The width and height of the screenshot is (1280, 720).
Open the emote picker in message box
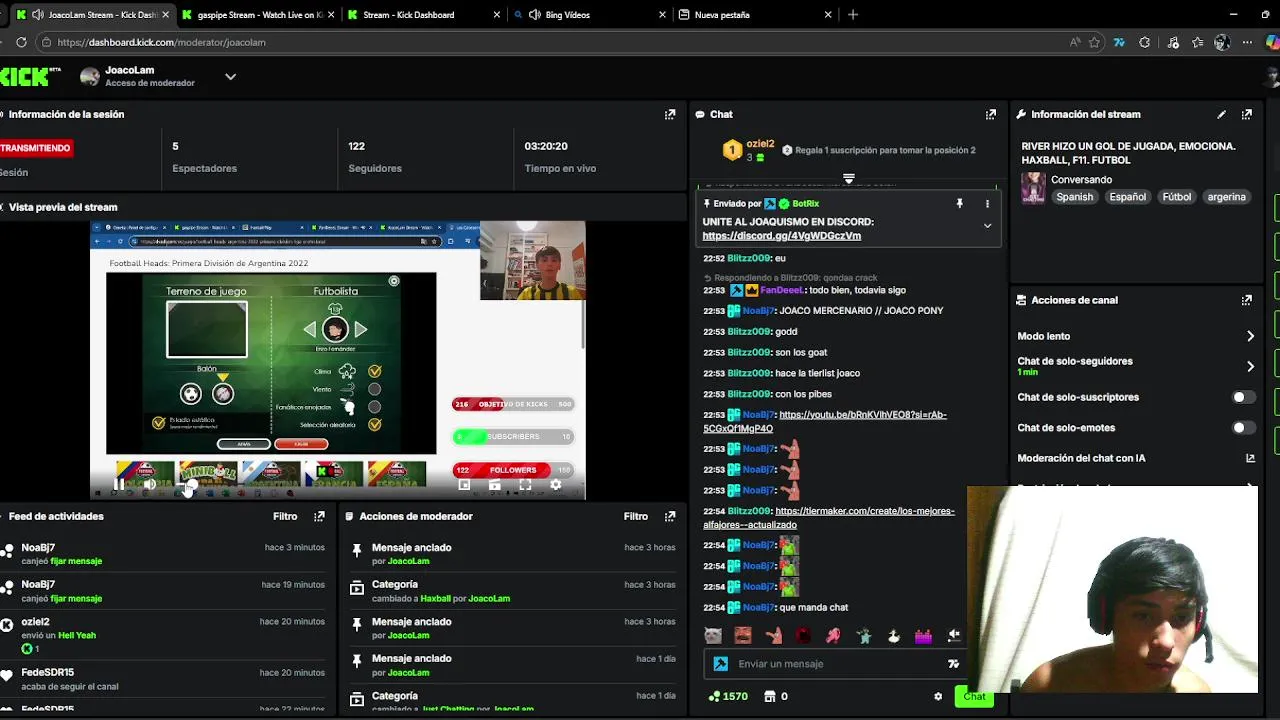[953, 664]
